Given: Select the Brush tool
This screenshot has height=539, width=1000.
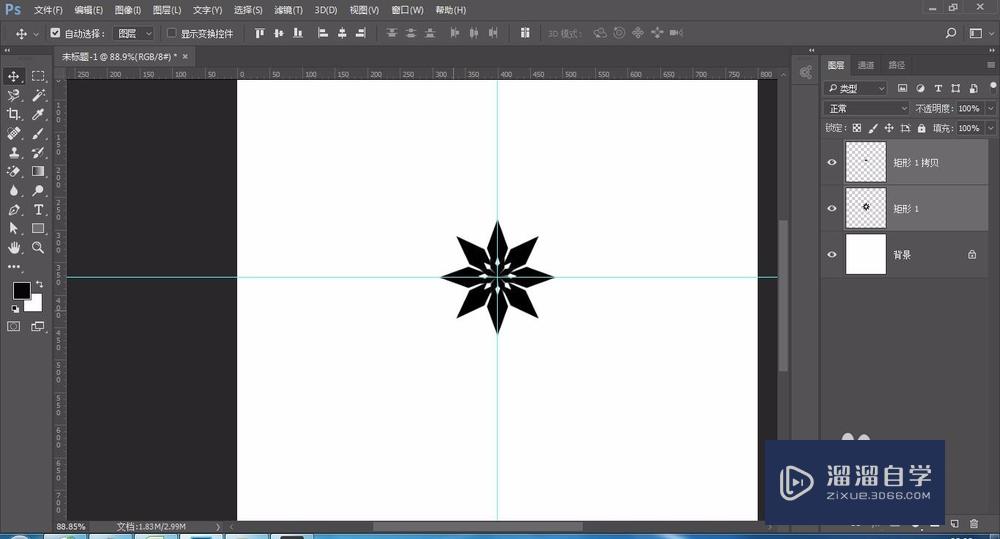Looking at the screenshot, I should click(x=38, y=133).
